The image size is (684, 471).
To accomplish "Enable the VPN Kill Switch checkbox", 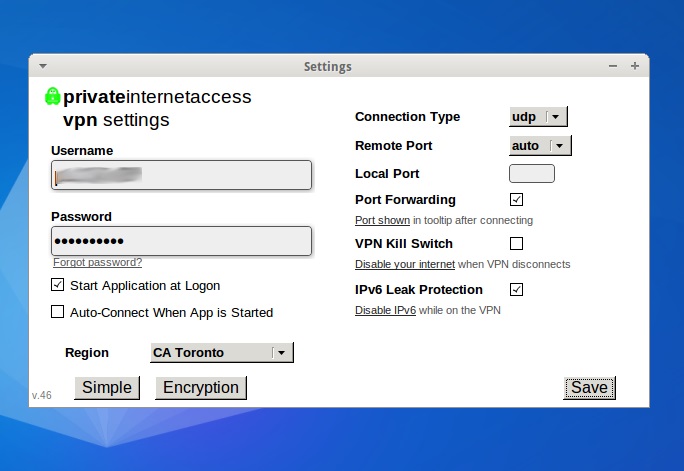I will [x=516, y=243].
